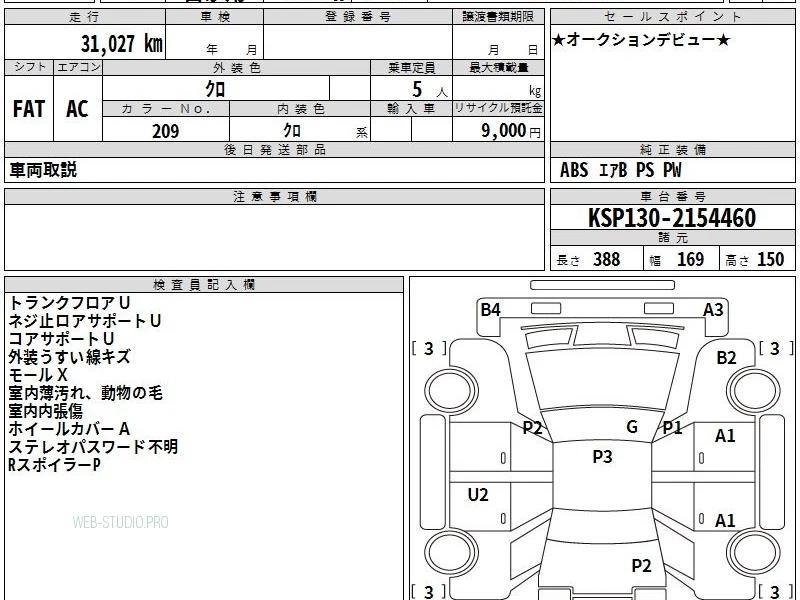Click the U2 dent mark on diagram
The height and width of the screenshot is (600, 800).
click(478, 494)
